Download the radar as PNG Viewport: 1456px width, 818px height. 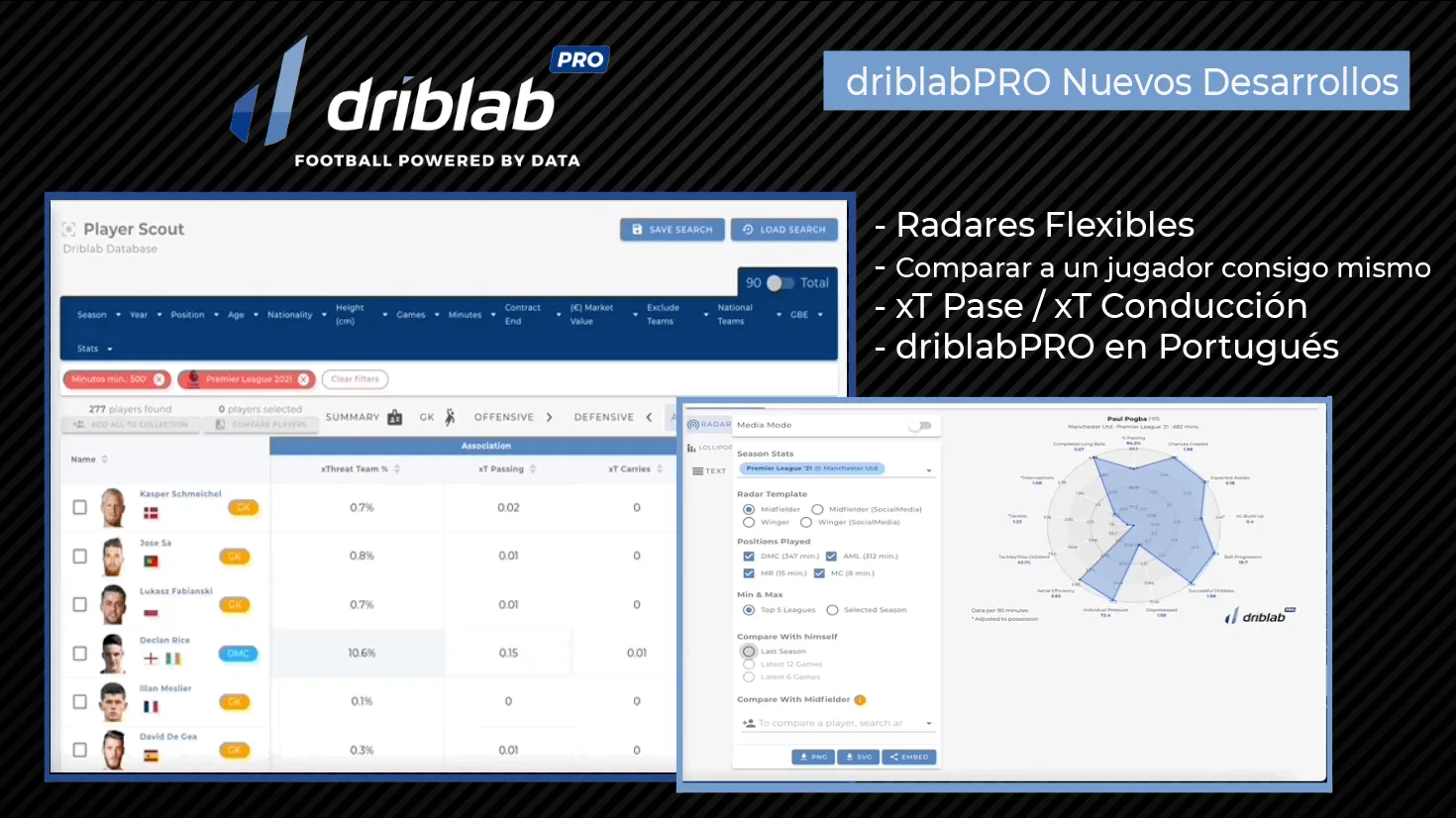813,757
